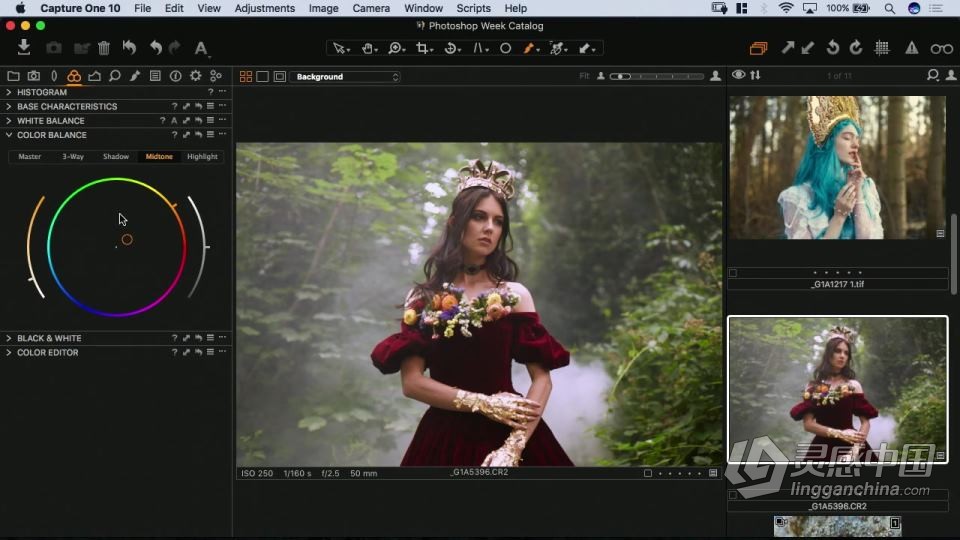Click the Reset adjustments icon
Image resolution: width=960 pixels, height=540 pixels.
click(x=129, y=47)
